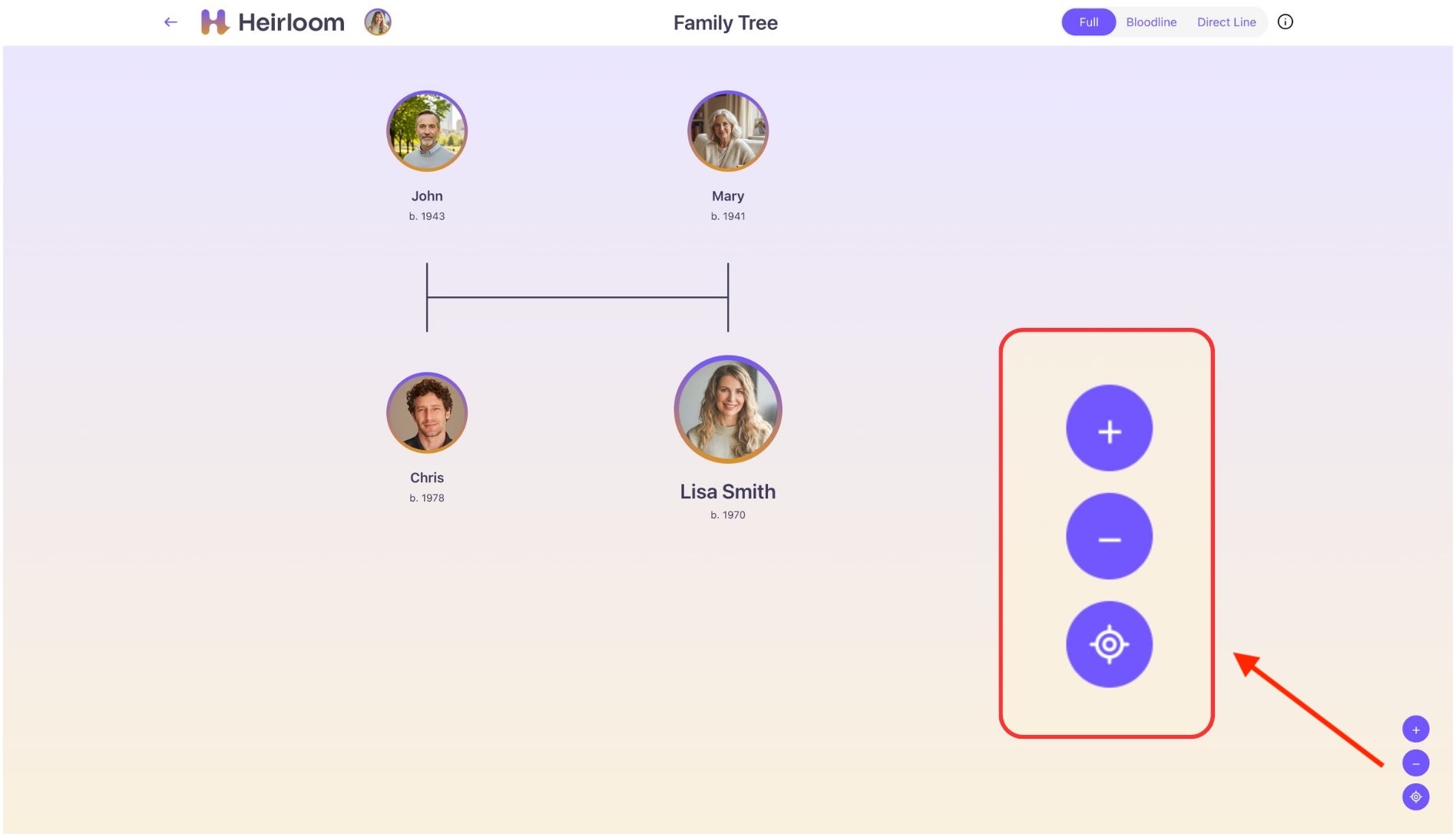The height and width of the screenshot is (834, 1456).
Task: Click the enlarged minus button in red callout
Action: pos(1109,537)
